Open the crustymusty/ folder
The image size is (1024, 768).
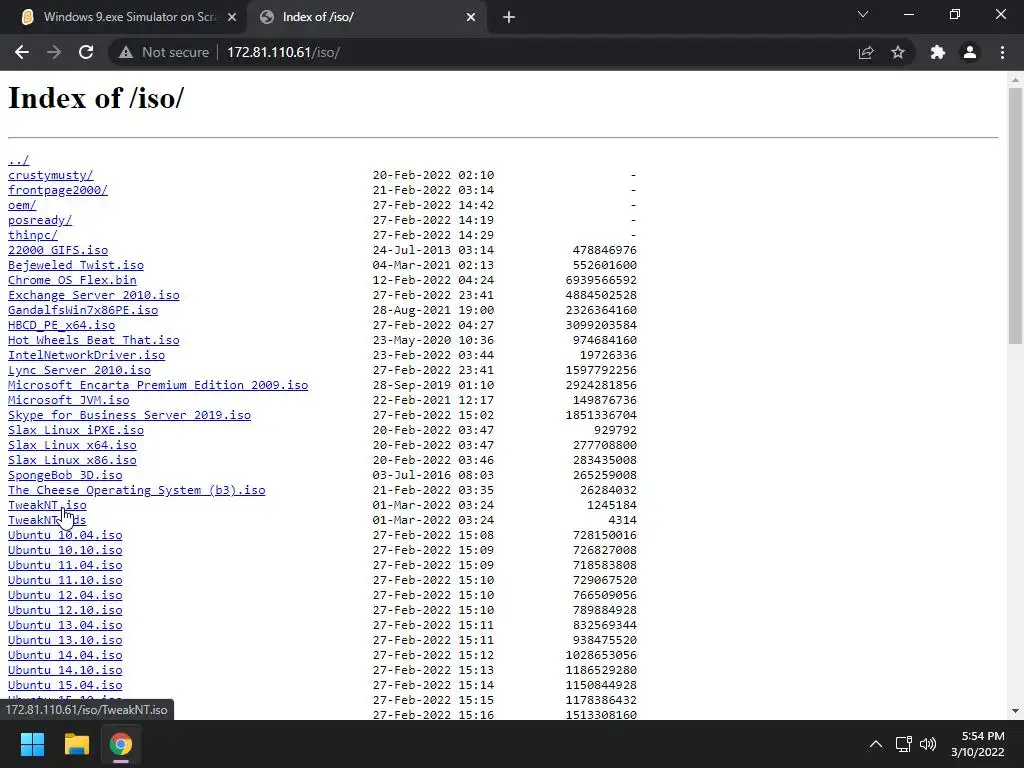coord(50,175)
